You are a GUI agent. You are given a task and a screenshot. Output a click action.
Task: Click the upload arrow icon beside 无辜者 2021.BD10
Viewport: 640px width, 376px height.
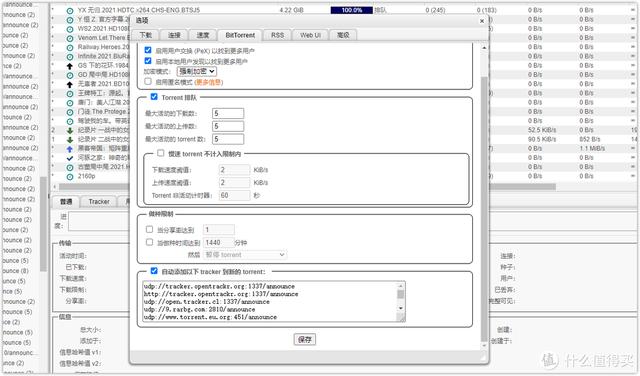click(x=70, y=85)
